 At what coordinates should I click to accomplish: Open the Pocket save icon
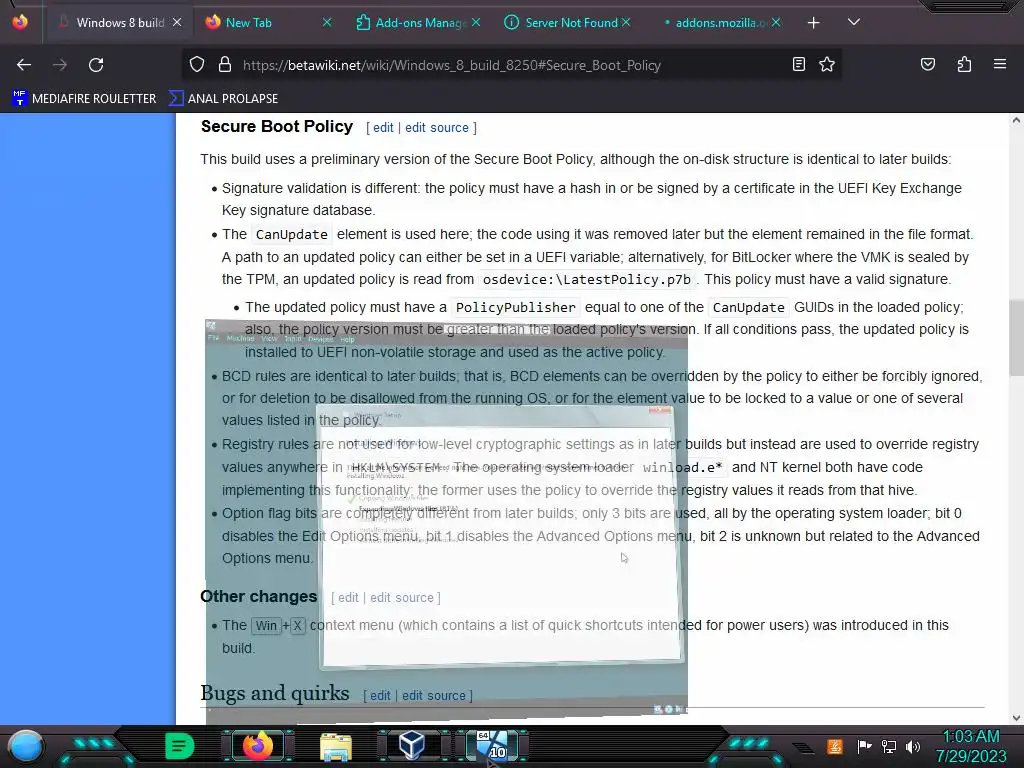coord(927,65)
